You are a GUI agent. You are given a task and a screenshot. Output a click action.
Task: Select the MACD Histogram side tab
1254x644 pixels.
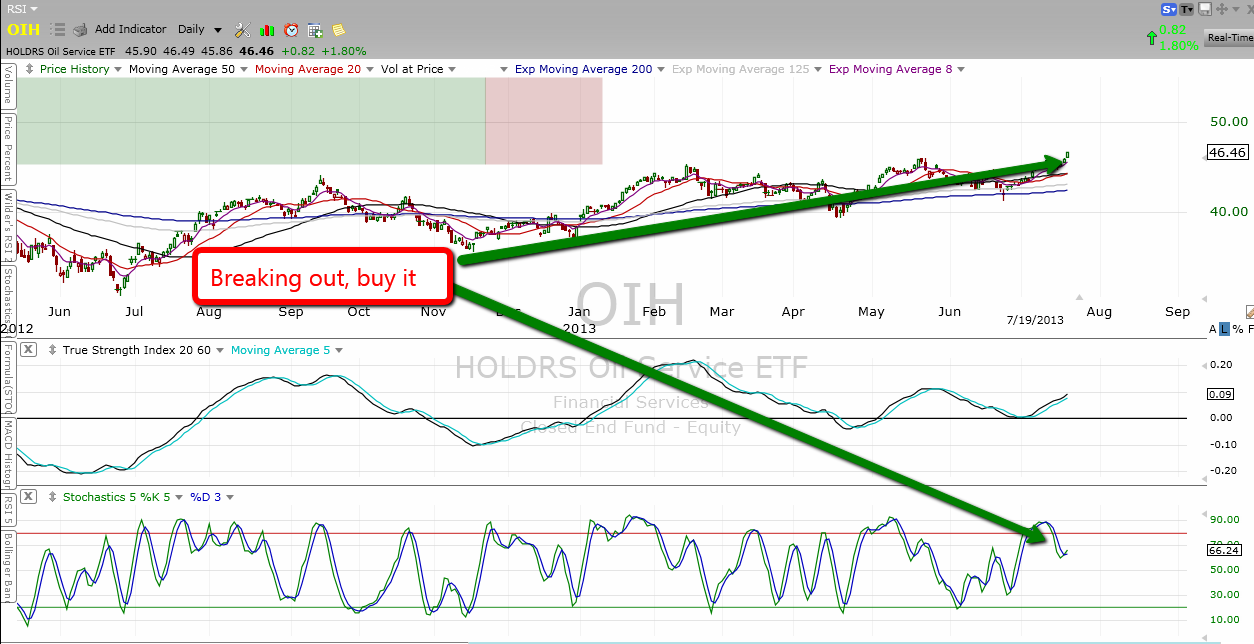click(x=8, y=450)
